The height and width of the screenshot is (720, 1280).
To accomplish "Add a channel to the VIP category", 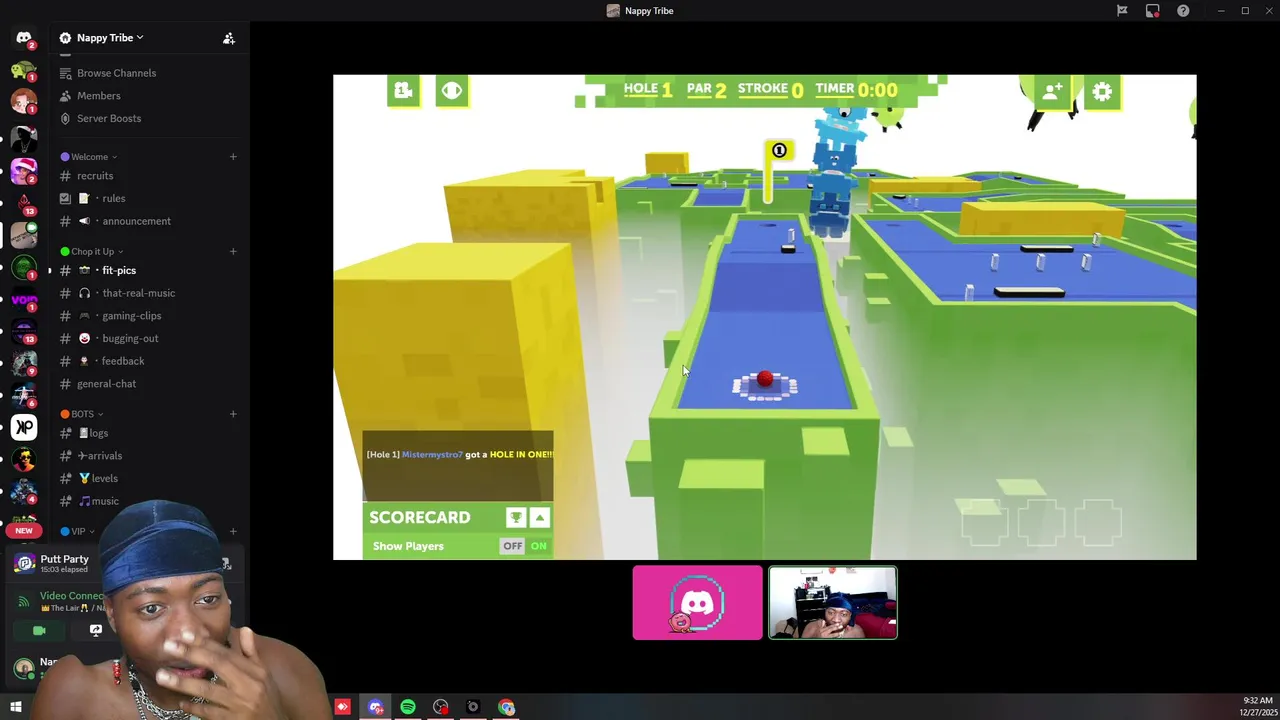I will coord(233,532).
